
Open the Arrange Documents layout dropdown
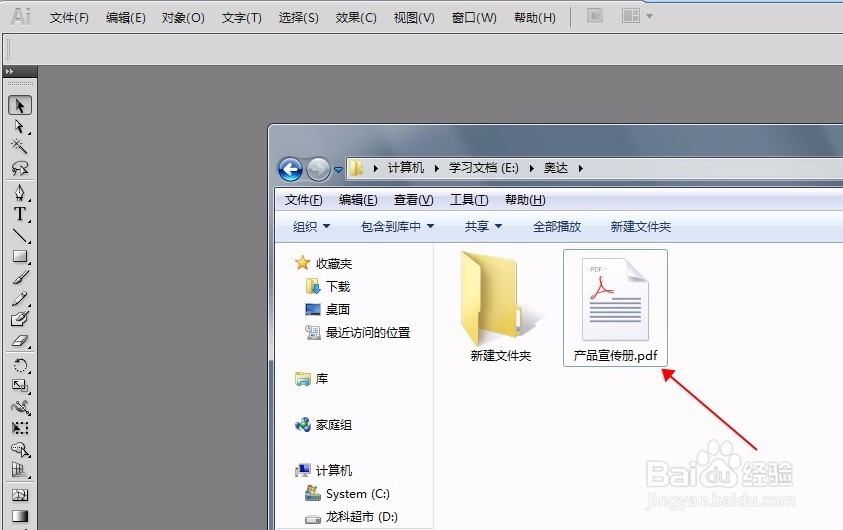pyautogui.click(x=637, y=16)
